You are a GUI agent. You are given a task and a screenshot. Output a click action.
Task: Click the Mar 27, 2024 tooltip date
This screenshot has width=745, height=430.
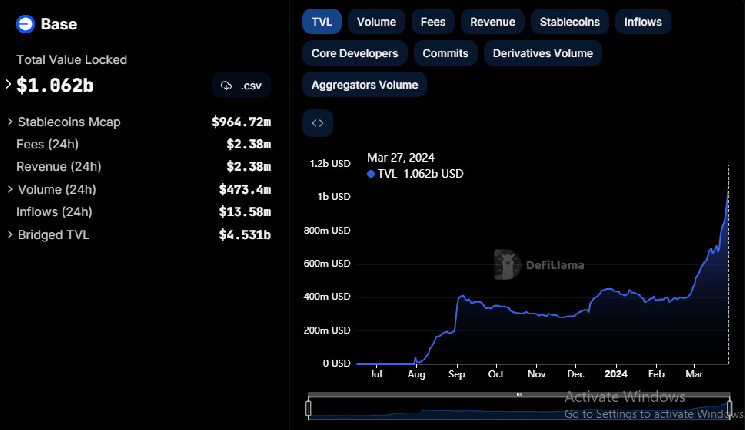click(x=401, y=158)
